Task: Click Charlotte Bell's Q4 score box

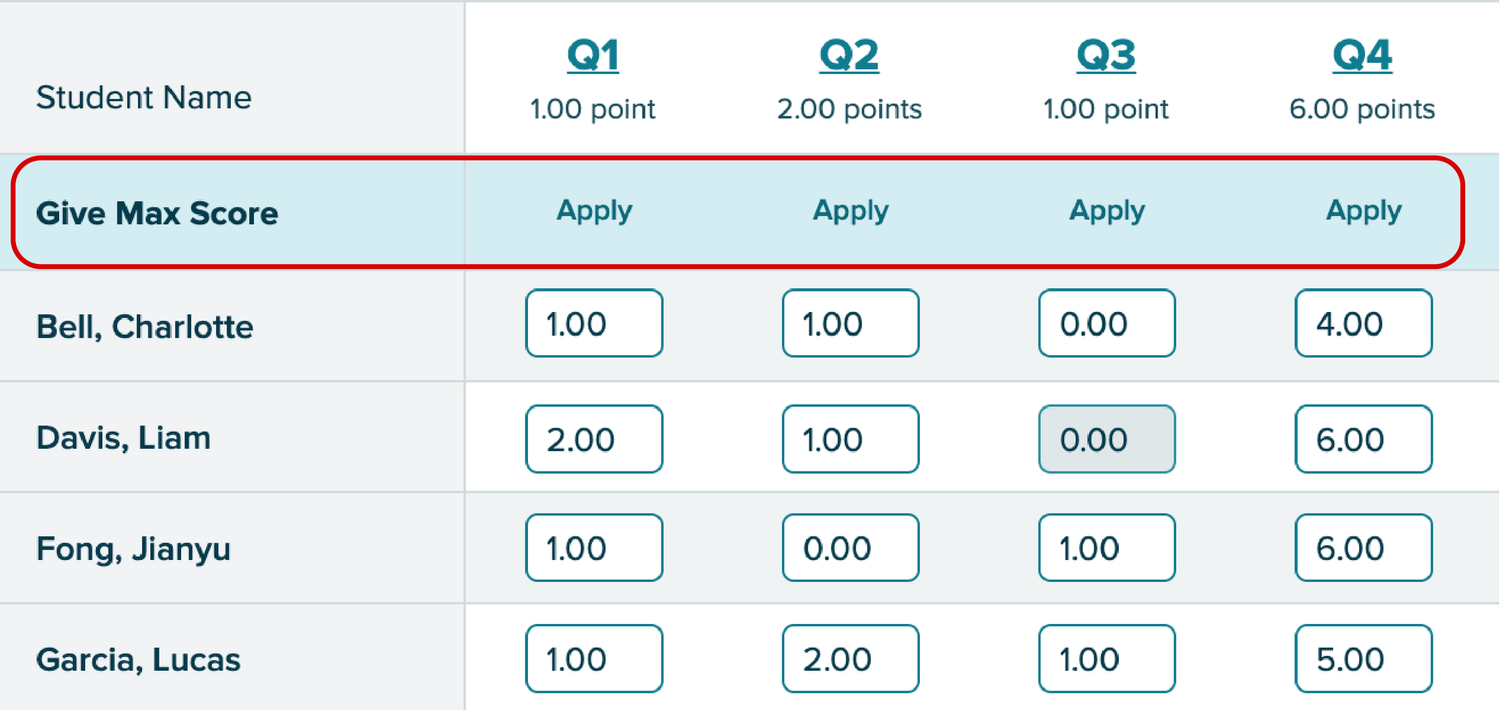Action: 1364,324
